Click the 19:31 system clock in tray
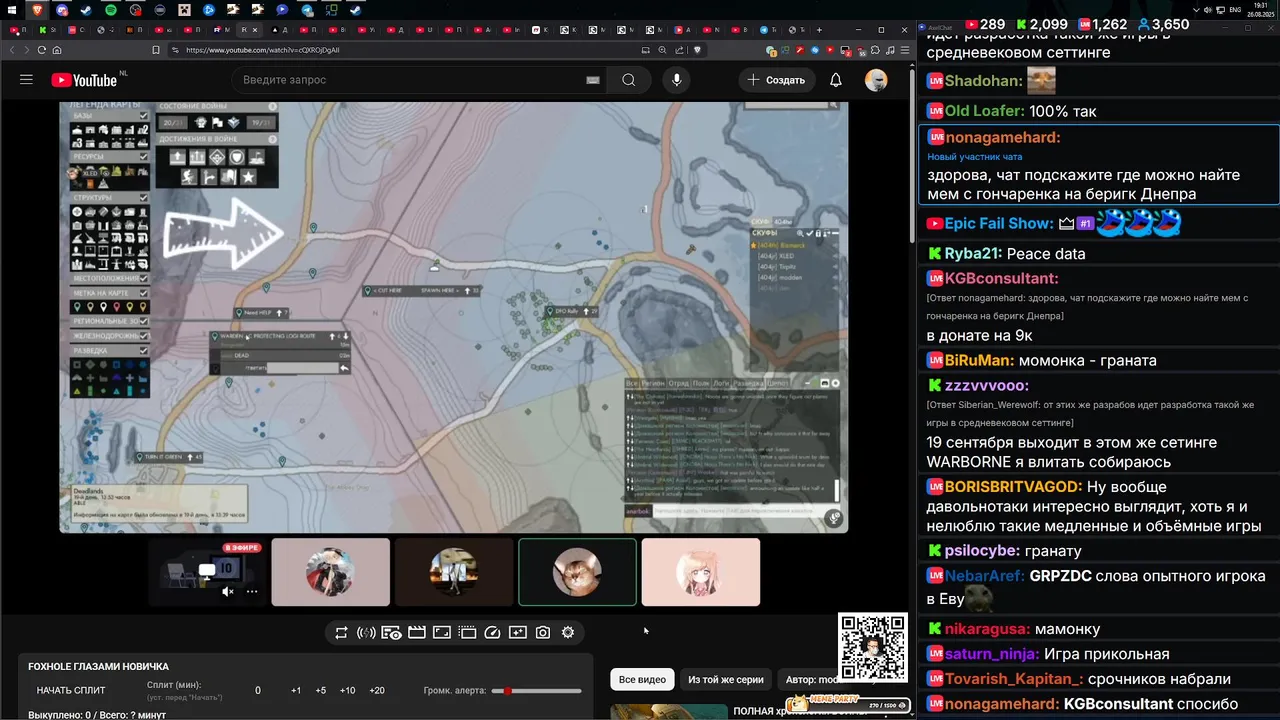Screen dimensions: 1280x720 pyautogui.click(x=1260, y=6)
